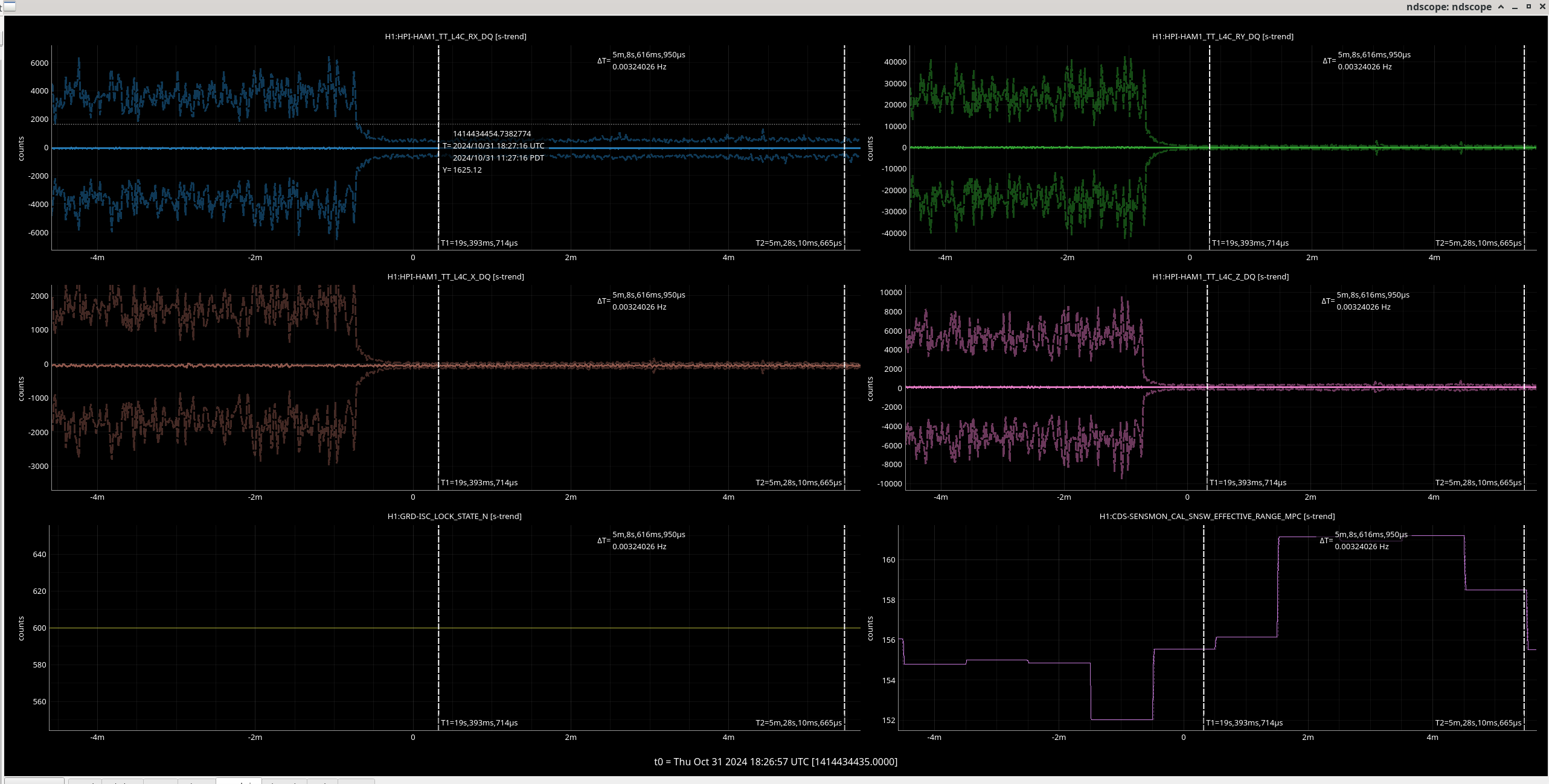Click the ΔT readout in the RX_DQ plot
The width and height of the screenshot is (1549, 784).
coord(641,60)
